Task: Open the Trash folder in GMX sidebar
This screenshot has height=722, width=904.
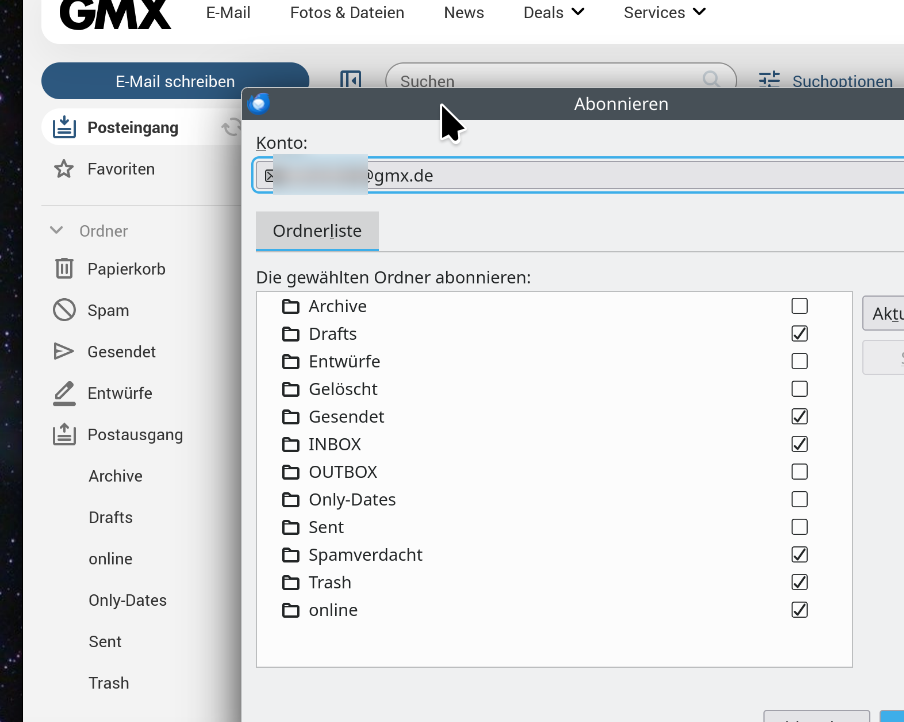Action: point(109,683)
